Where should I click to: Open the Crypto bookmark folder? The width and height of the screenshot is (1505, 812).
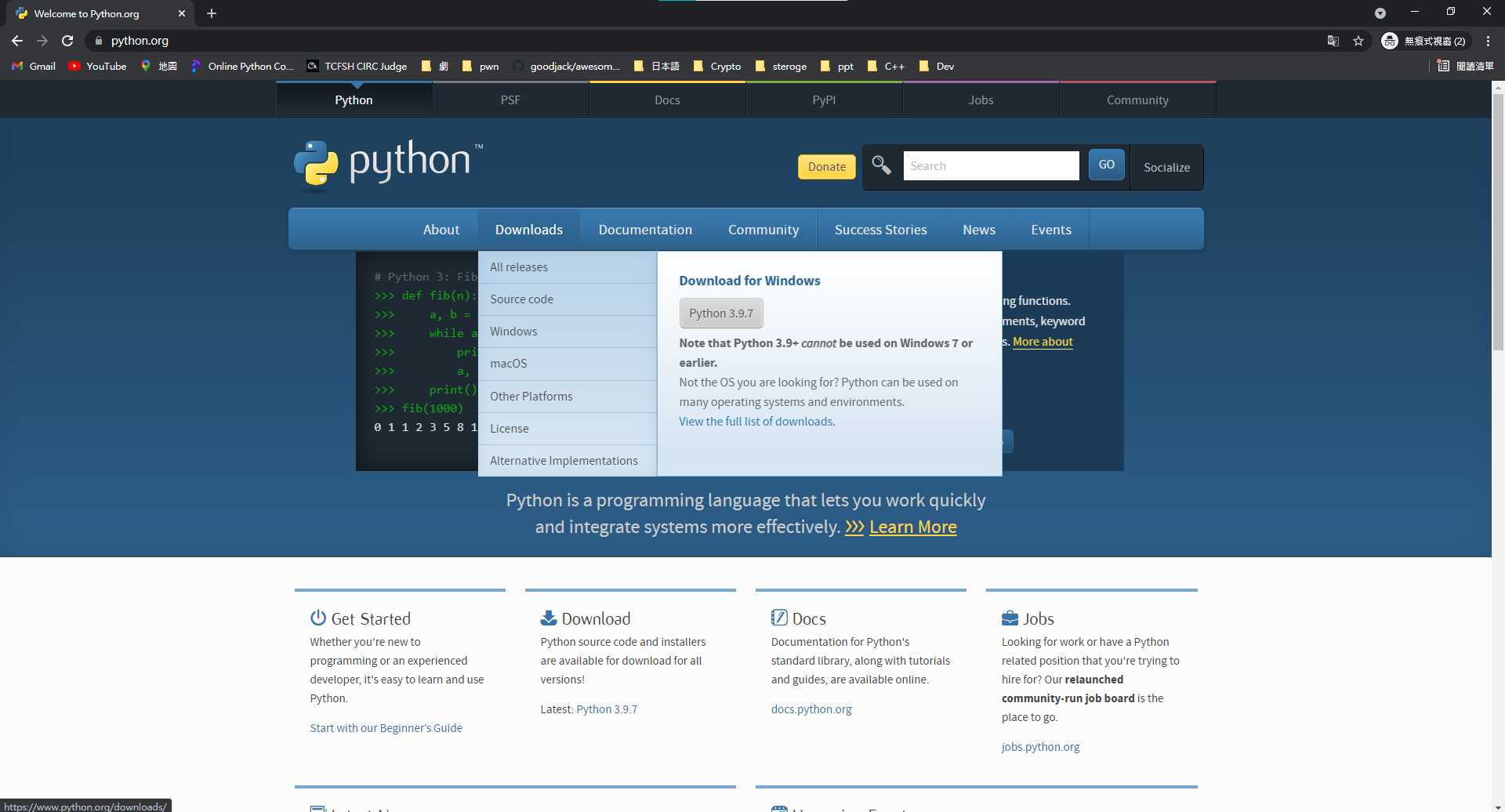coord(717,67)
